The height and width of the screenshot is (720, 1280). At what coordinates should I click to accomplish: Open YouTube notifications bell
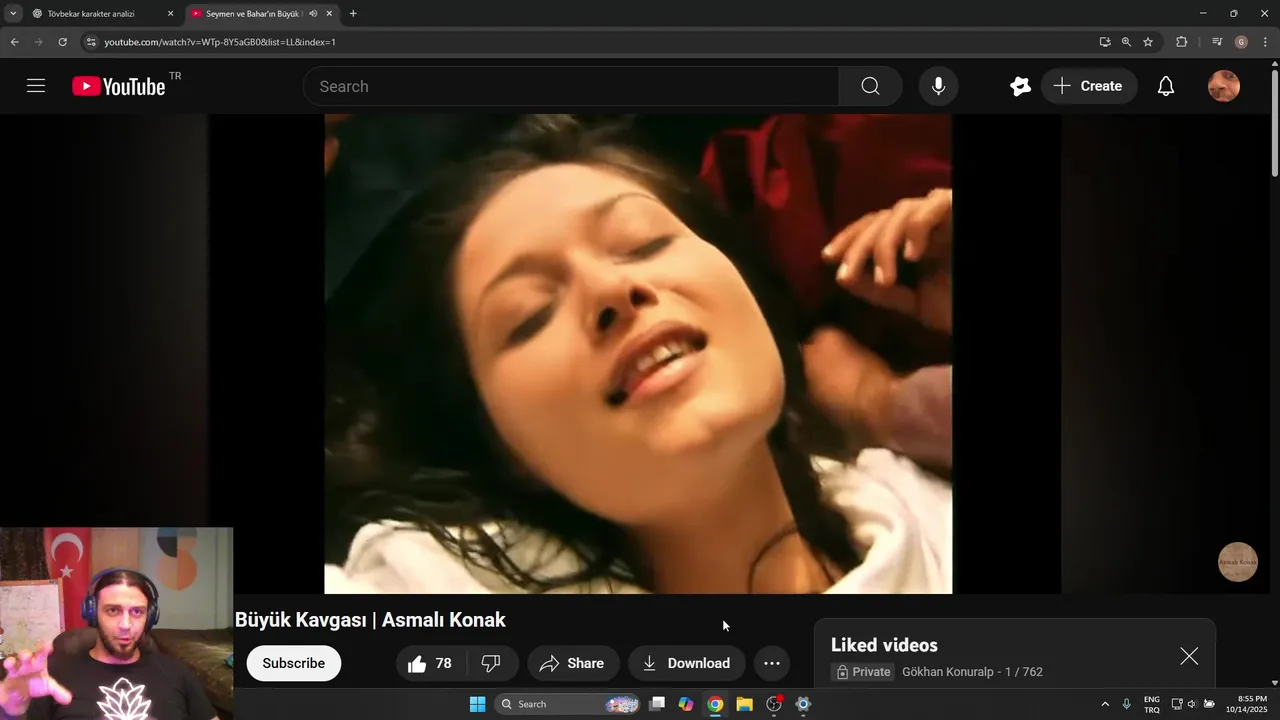pos(1166,86)
